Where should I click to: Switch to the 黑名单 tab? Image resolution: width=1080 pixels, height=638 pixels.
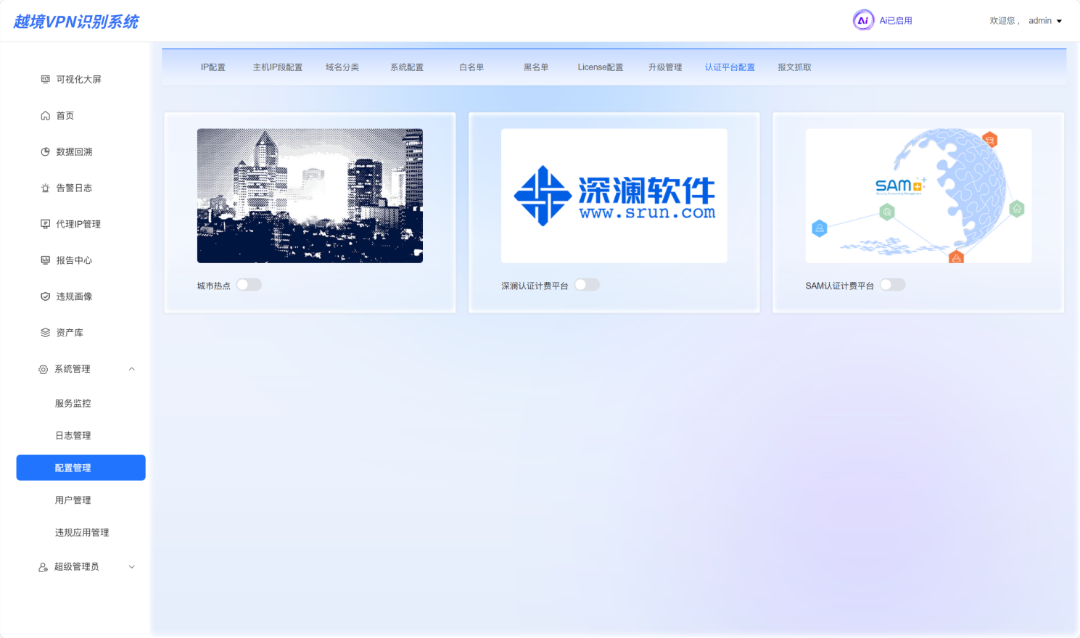coord(536,68)
